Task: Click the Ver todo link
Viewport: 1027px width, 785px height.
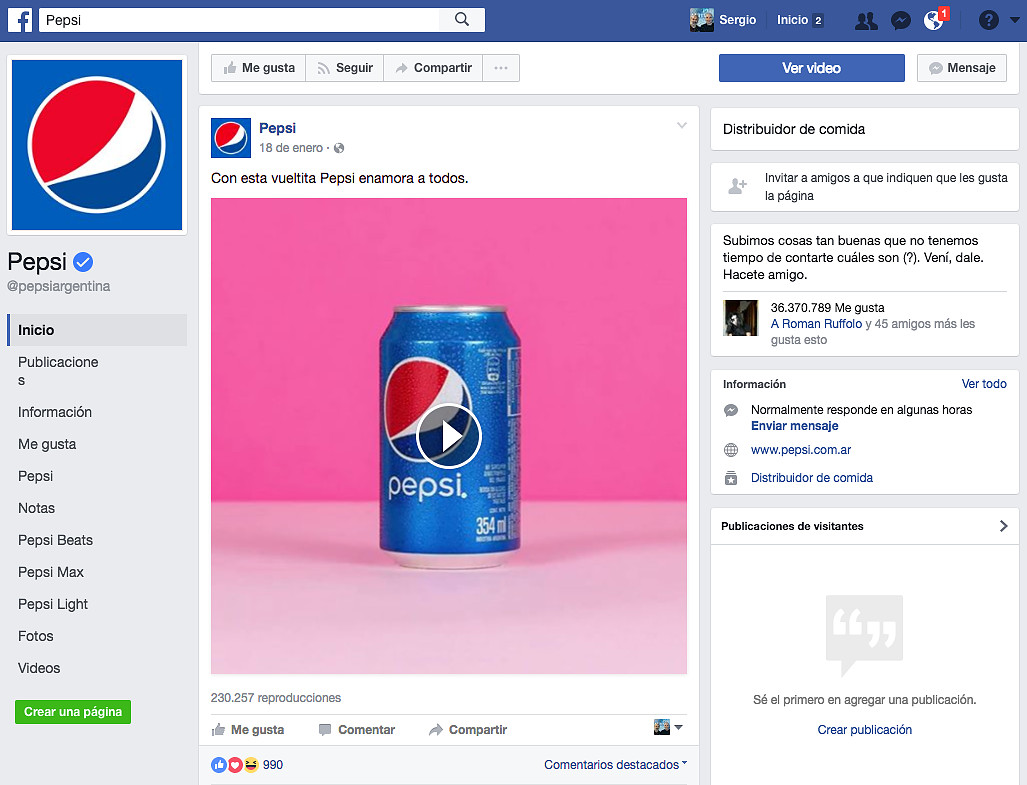Action: point(984,384)
